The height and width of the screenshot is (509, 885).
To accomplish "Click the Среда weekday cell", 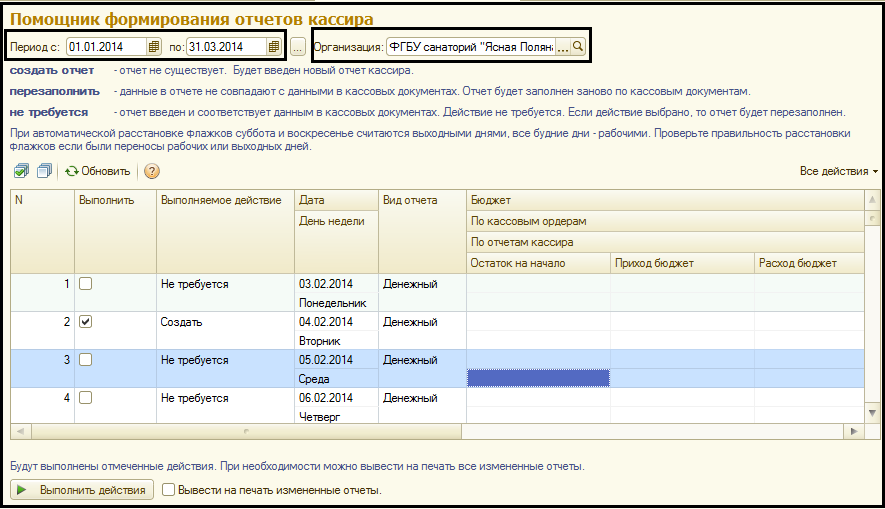I will tap(336, 379).
